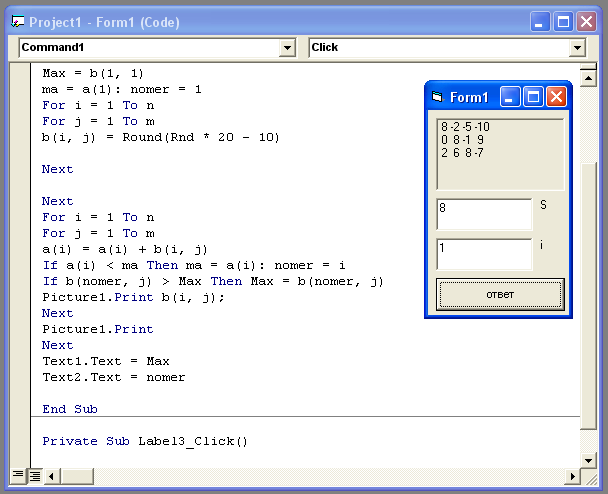Viewport: 608px width, 494px height.
Task: Minimize the Form1 window
Action: (510, 97)
